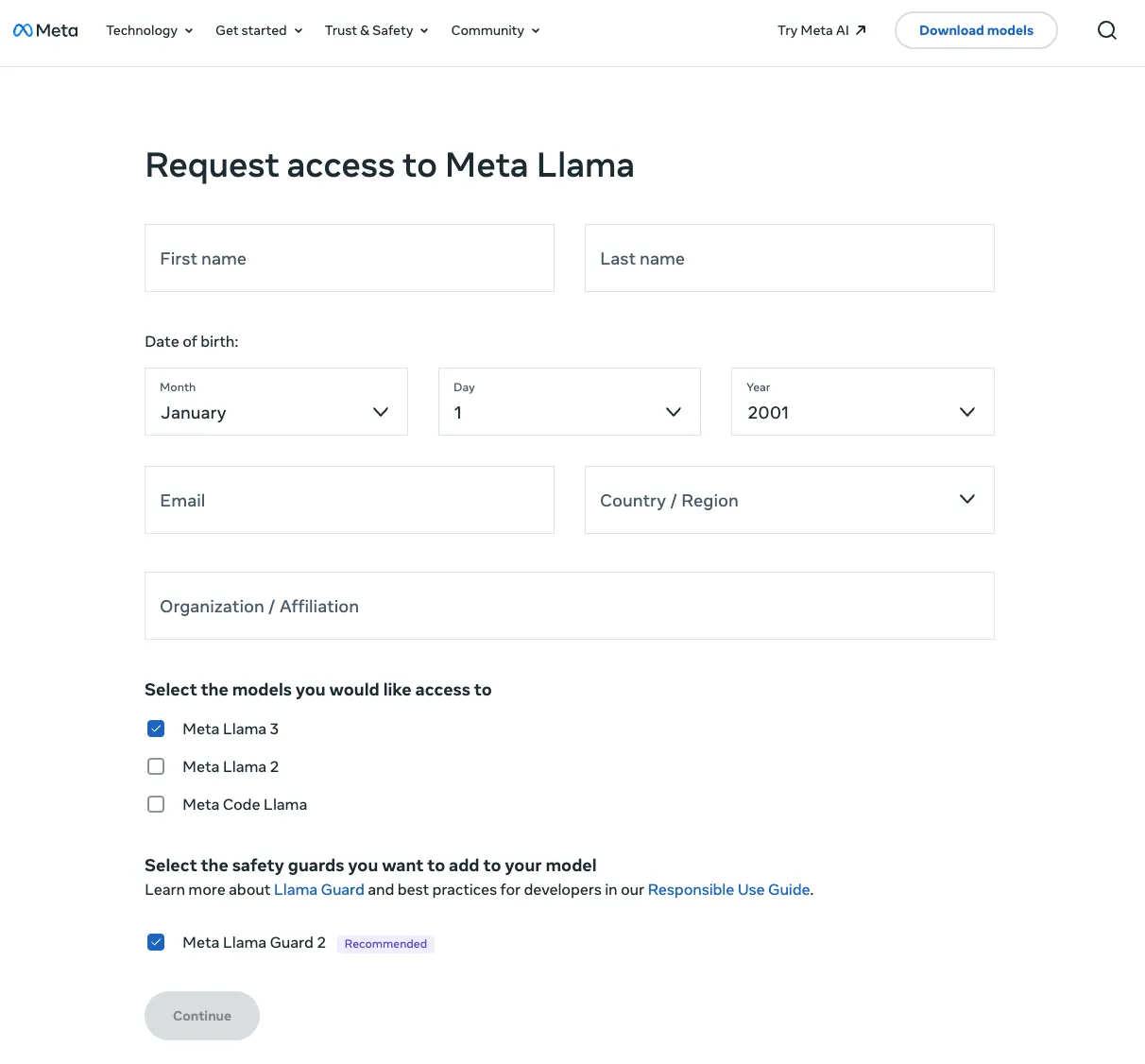
Task: Check the Meta Code Llama checkbox
Action: click(156, 804)
